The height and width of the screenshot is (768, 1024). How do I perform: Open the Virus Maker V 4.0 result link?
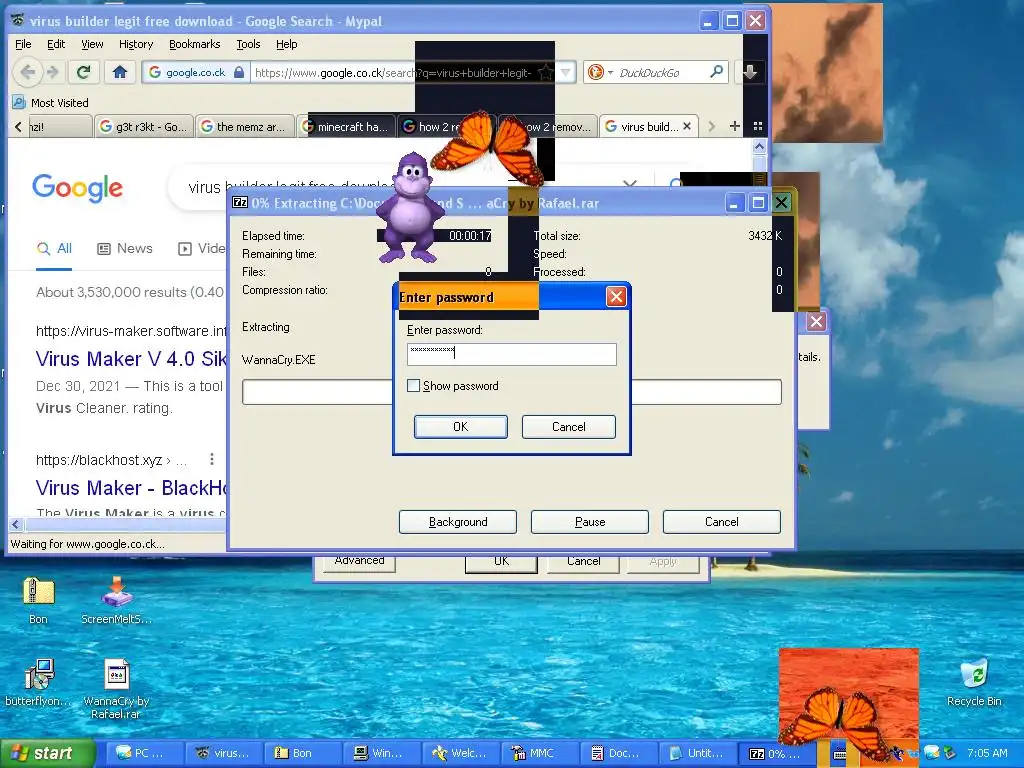point(131,359)
